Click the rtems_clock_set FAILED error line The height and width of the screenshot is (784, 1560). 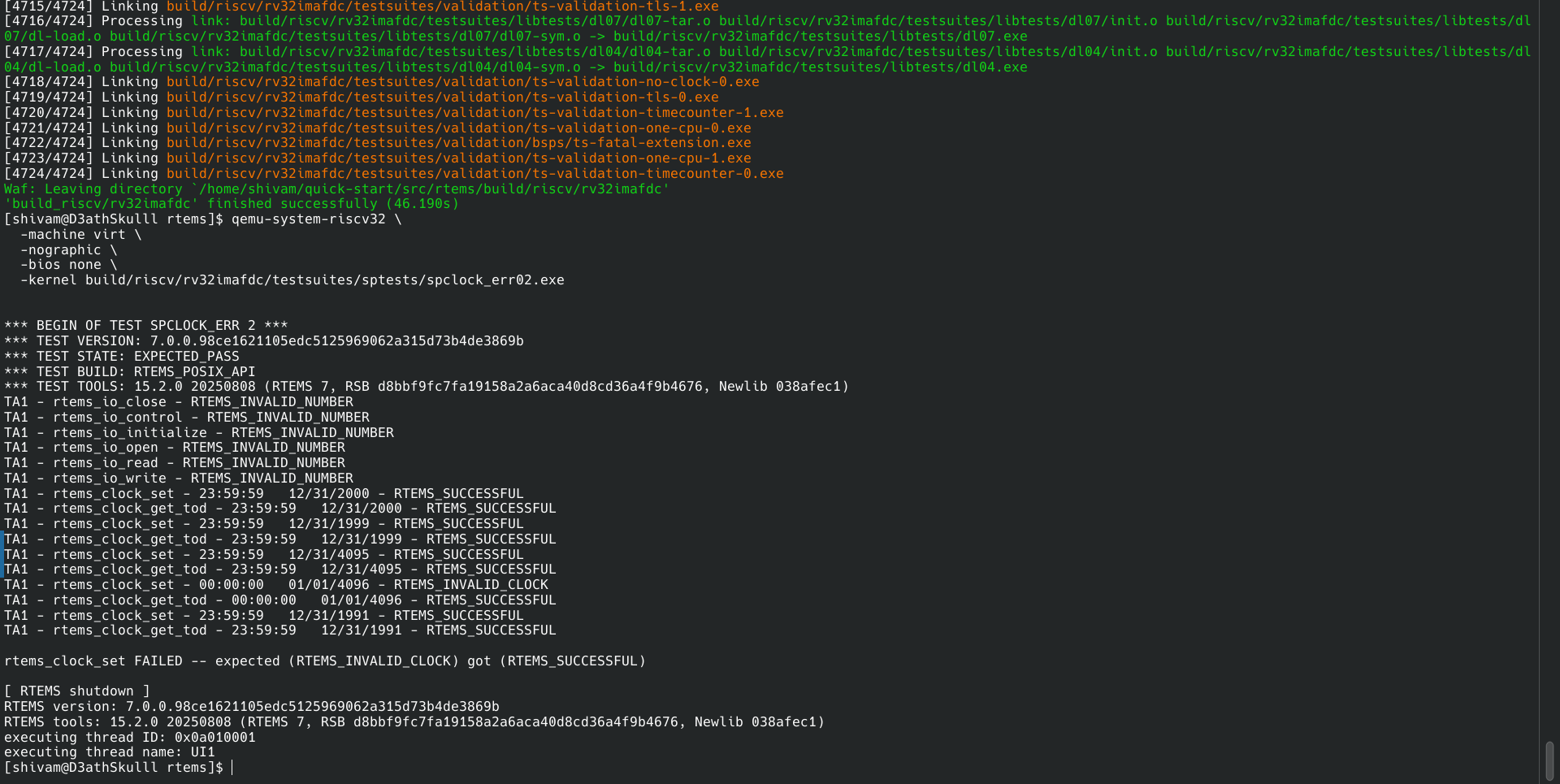[x=324, y=661]
